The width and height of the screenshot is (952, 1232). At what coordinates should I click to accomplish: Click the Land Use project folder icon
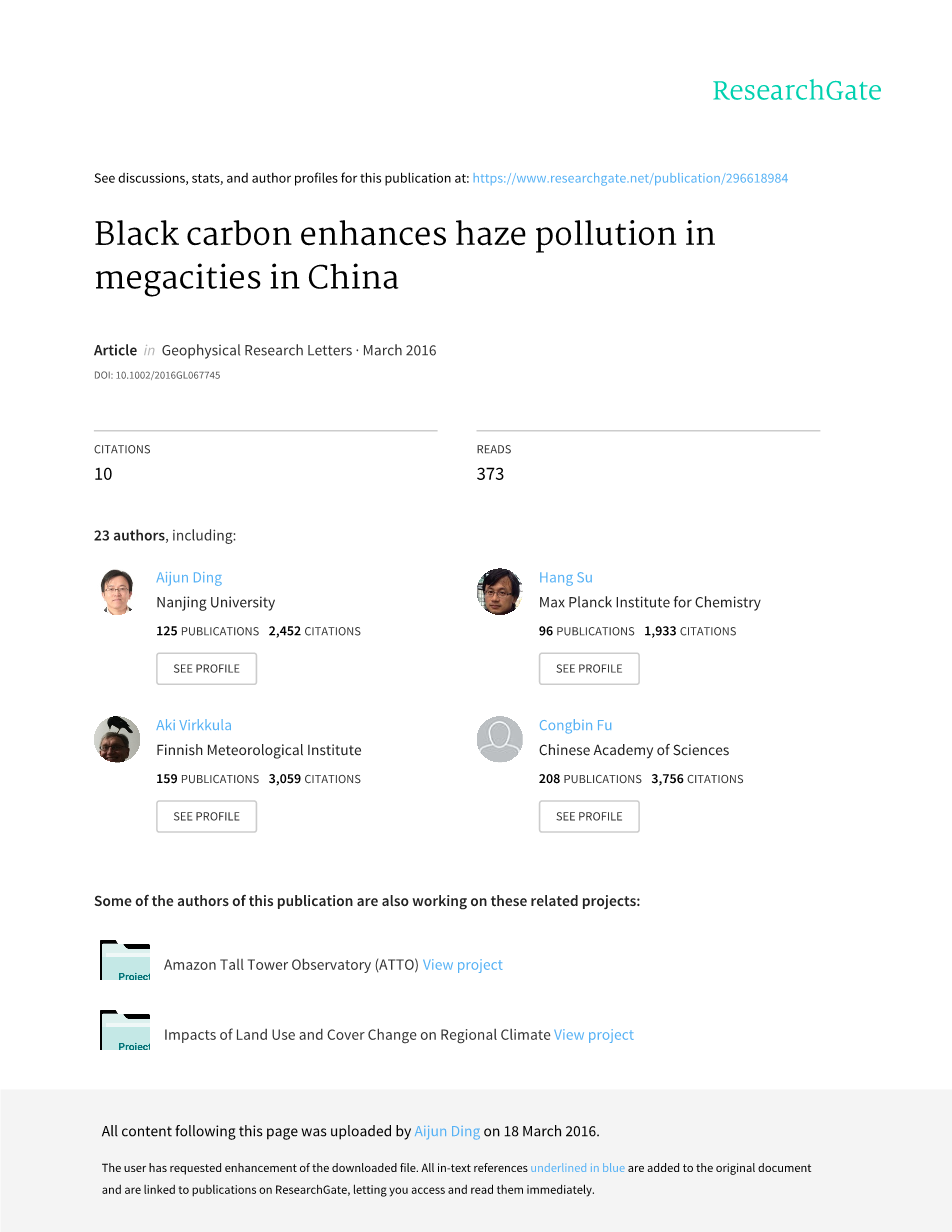coord(125,1031)
